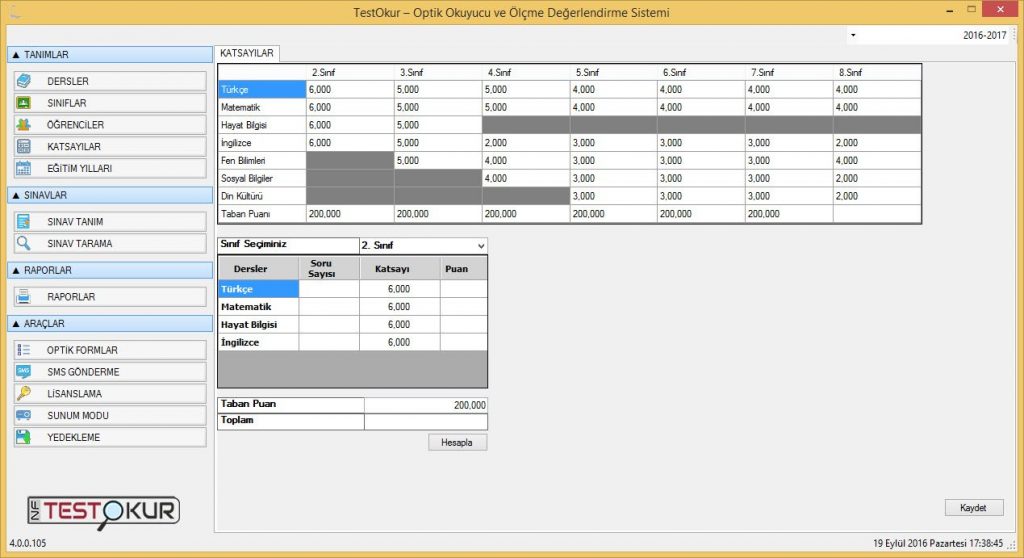1024x558 pixels.
Task: Click Sosyal Bilgiler 4.Sınıf 4,000 cell
Action: 526,178
